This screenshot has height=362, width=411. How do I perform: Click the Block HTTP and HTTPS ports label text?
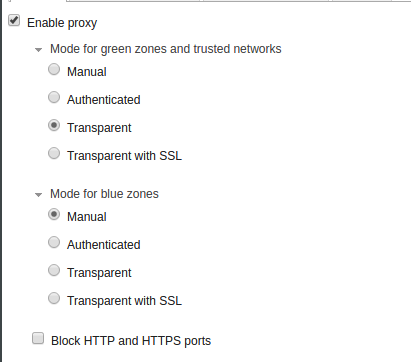click(131, 341)
